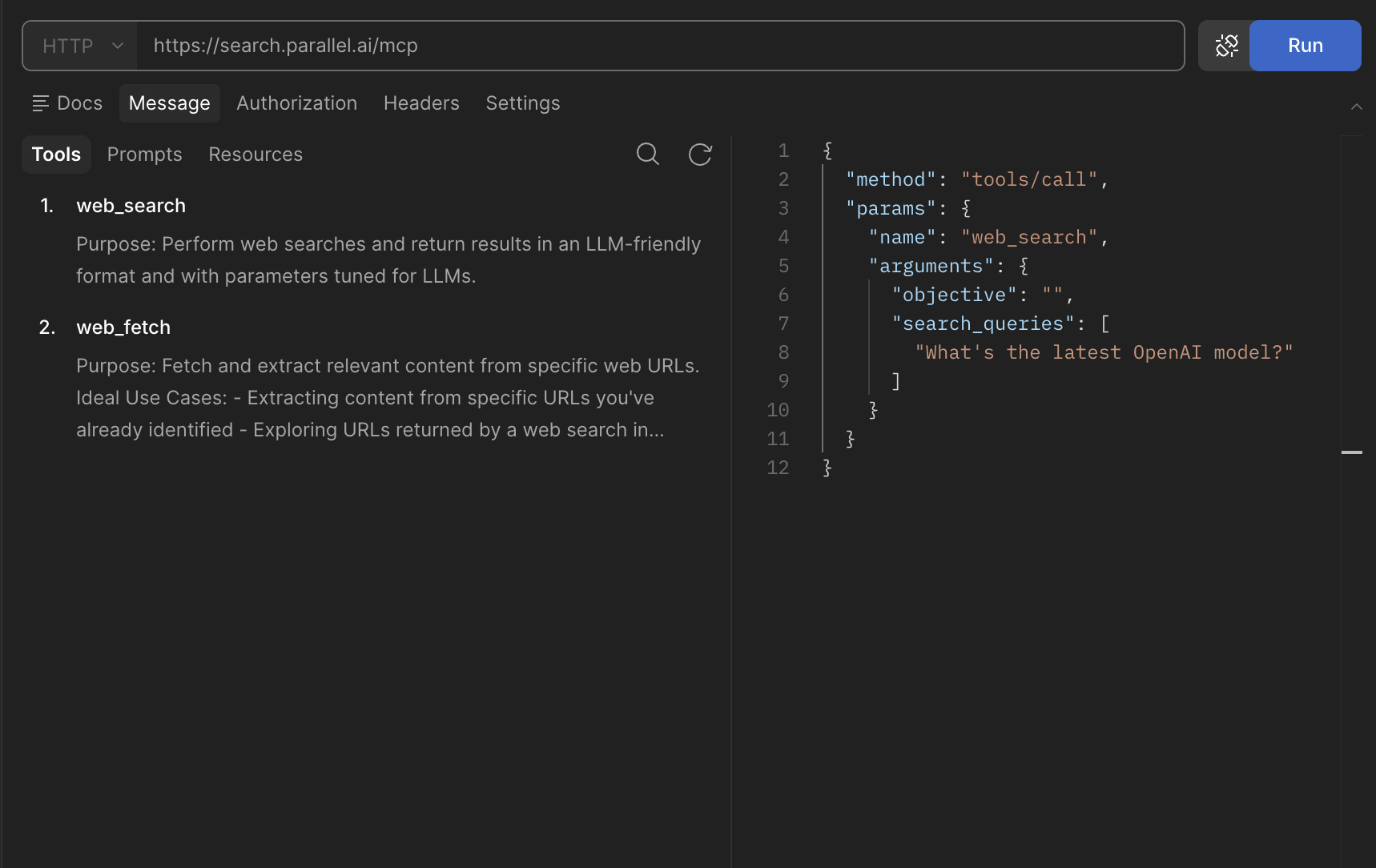1376x868 pixels.
Task: Place the cursor in the empty objective value
Action: tap(1052, 295)
